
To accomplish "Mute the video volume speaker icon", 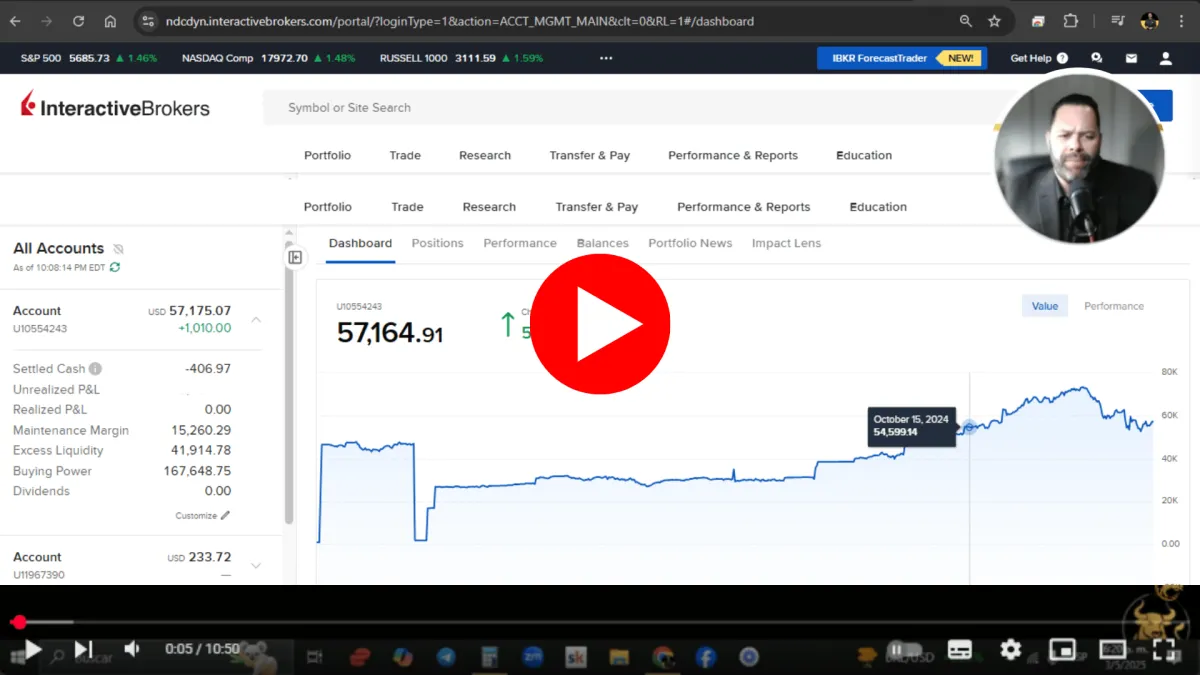I will [x=132, y=650].
